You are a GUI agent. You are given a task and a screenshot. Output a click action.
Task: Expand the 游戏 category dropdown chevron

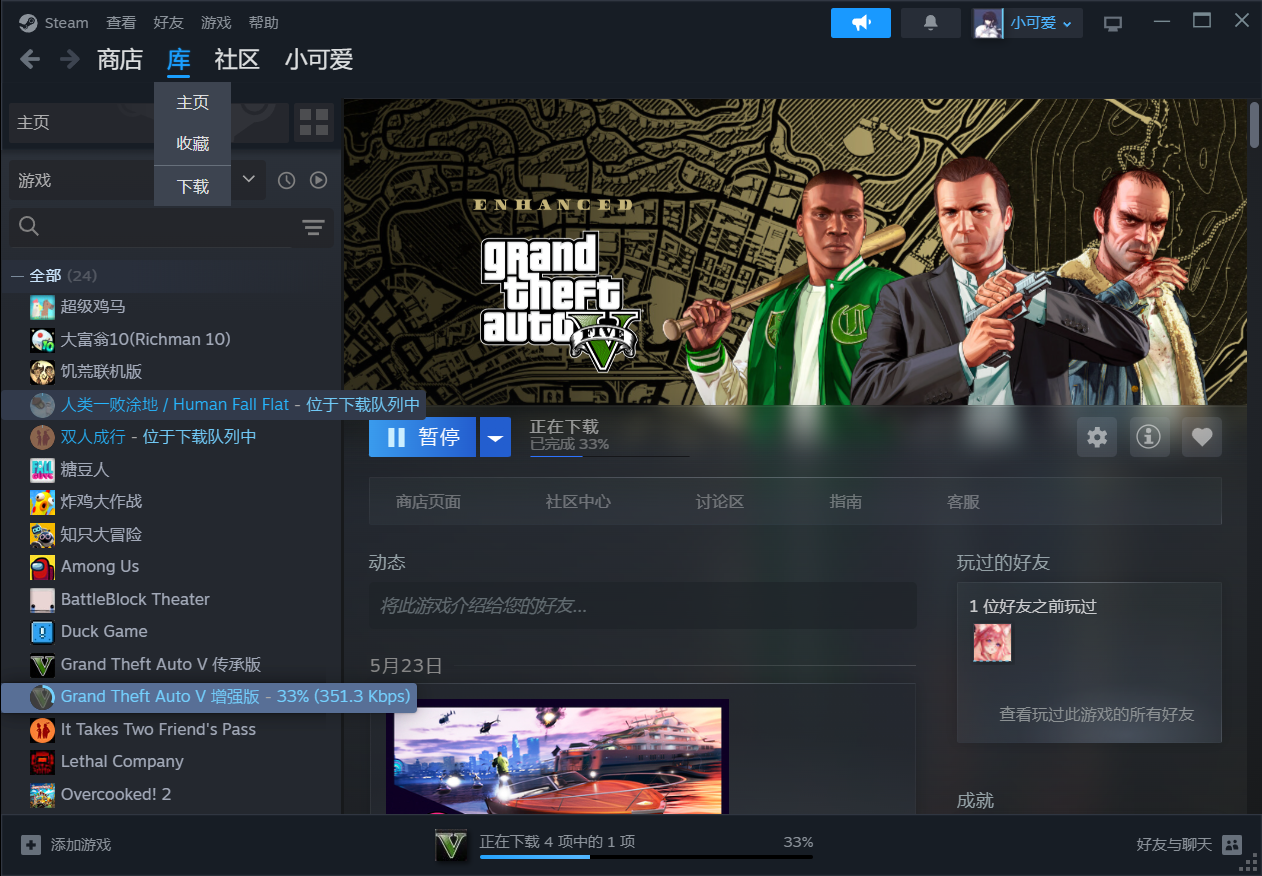point(249,179)
